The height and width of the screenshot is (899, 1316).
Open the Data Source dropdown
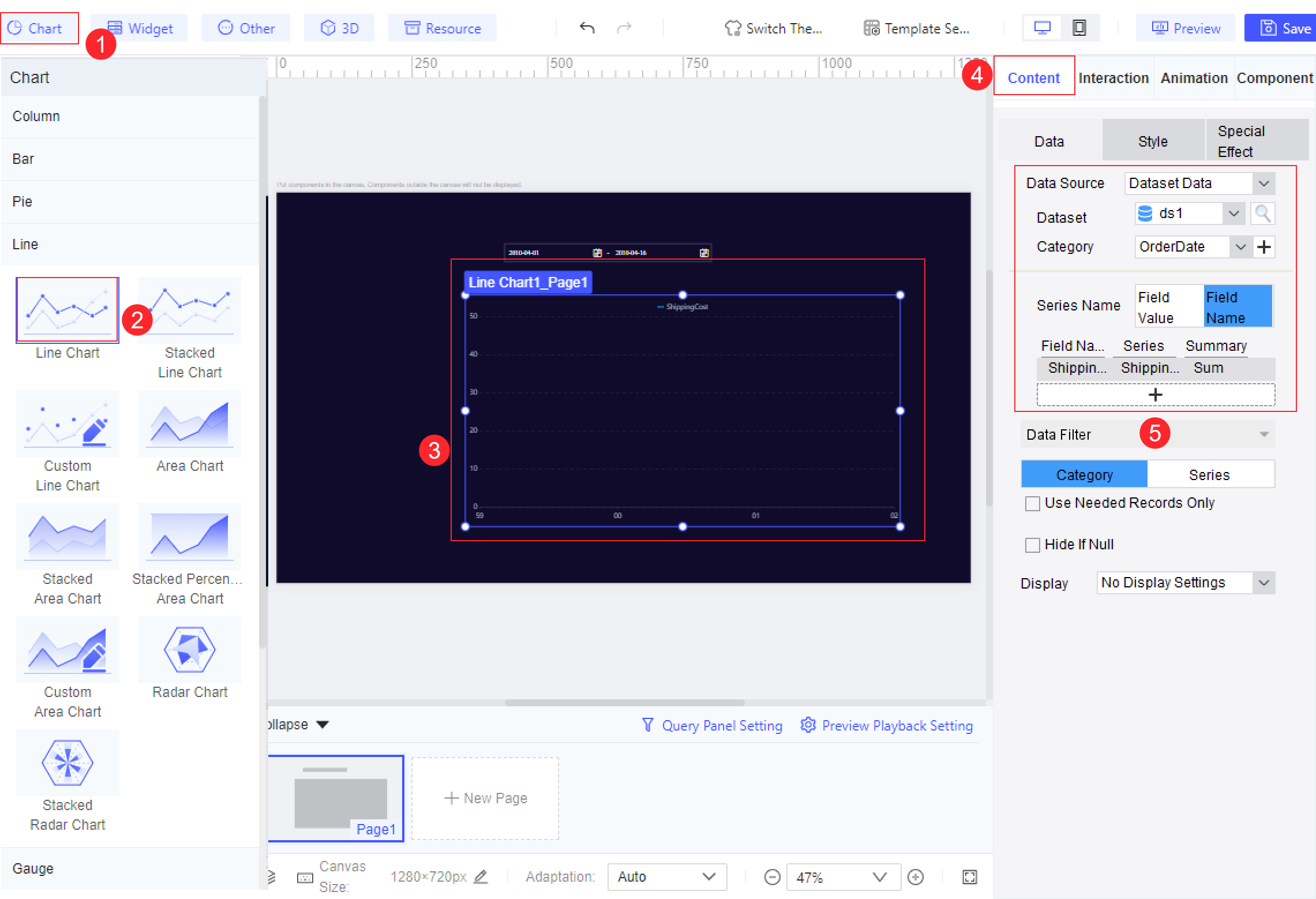tap(1199, 183)
